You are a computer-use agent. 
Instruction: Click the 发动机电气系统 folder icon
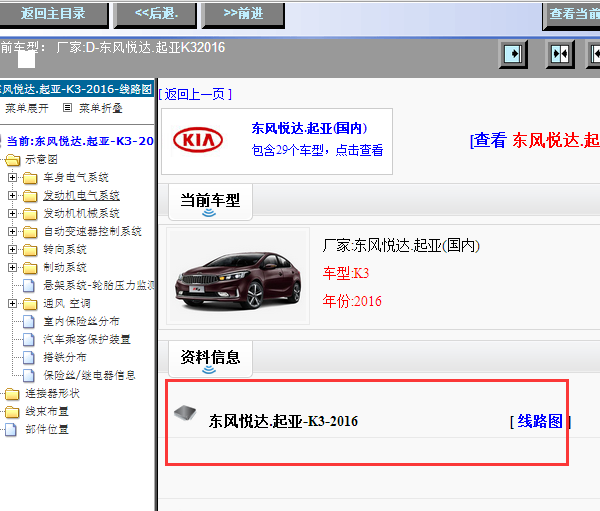(30, 196)
